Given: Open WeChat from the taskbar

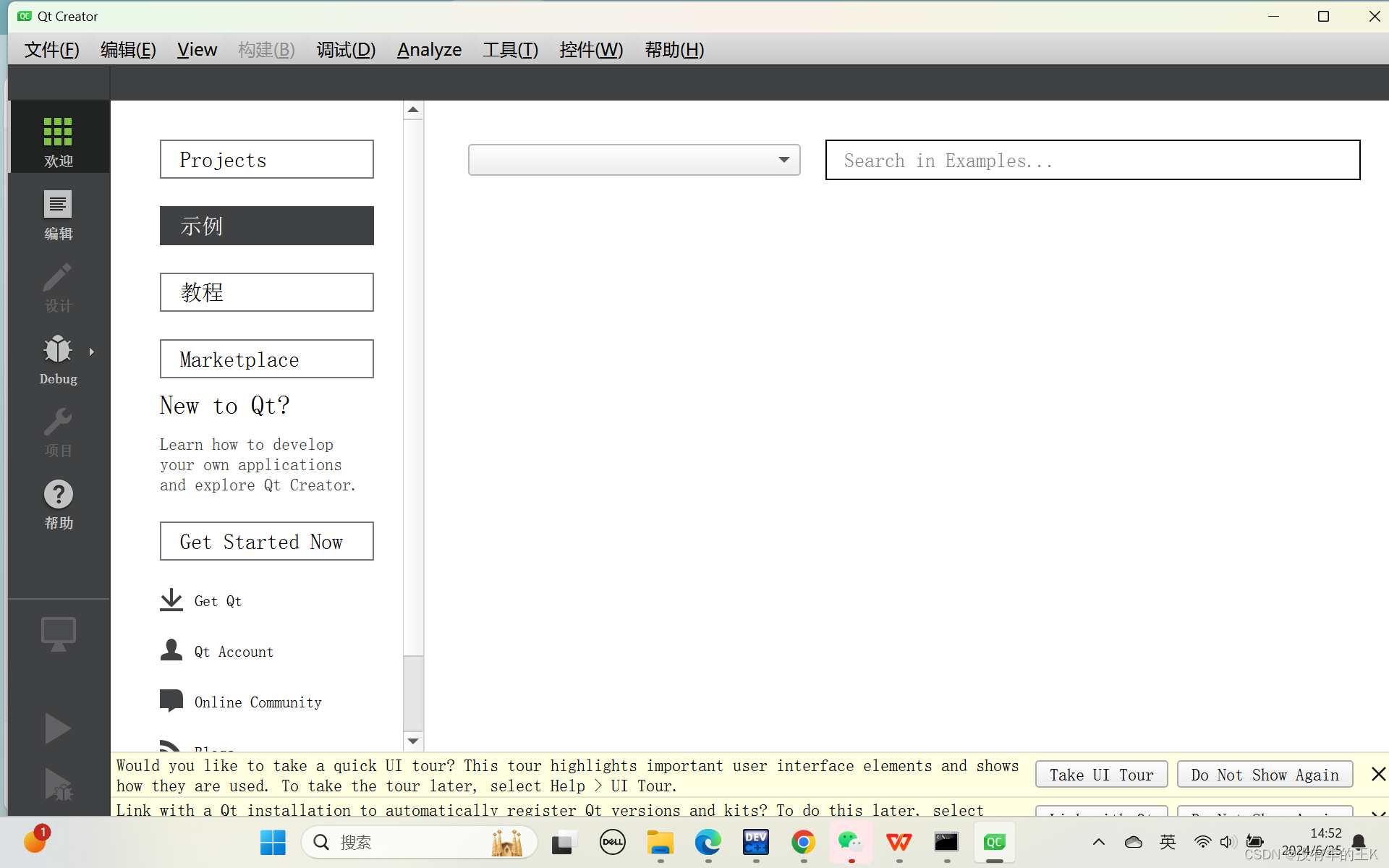Looking at the screenshot, I should click(x=851, y=842).
